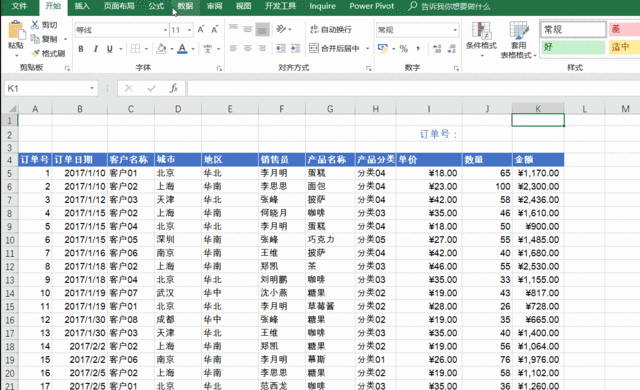640x390 pixels.
Task: Open the File (文件) tab
Action: (x=19, y=6)
